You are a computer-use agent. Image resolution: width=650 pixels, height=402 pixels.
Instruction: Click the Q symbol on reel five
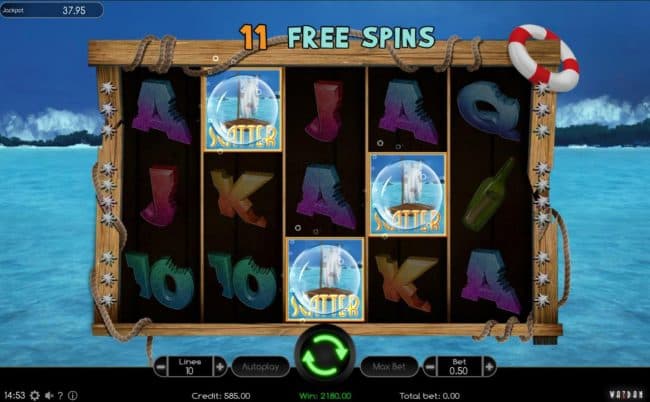point(489,109)
